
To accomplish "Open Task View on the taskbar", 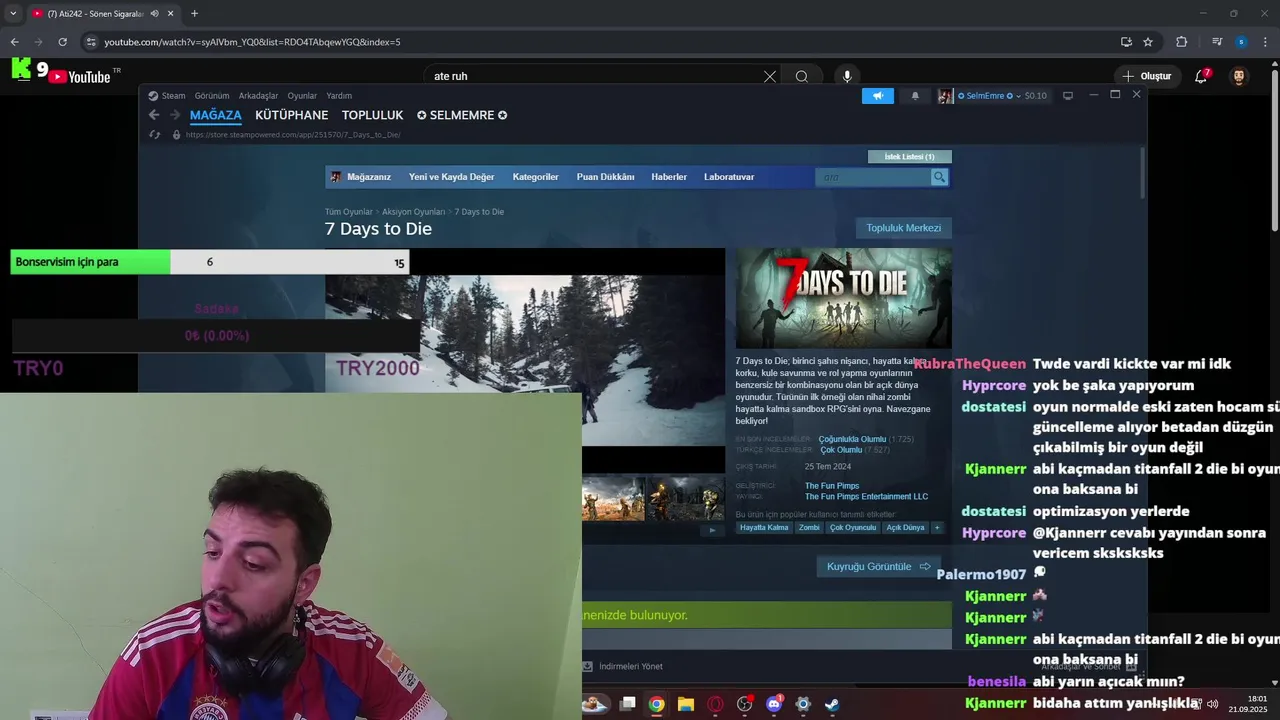I will click(627, 704).
